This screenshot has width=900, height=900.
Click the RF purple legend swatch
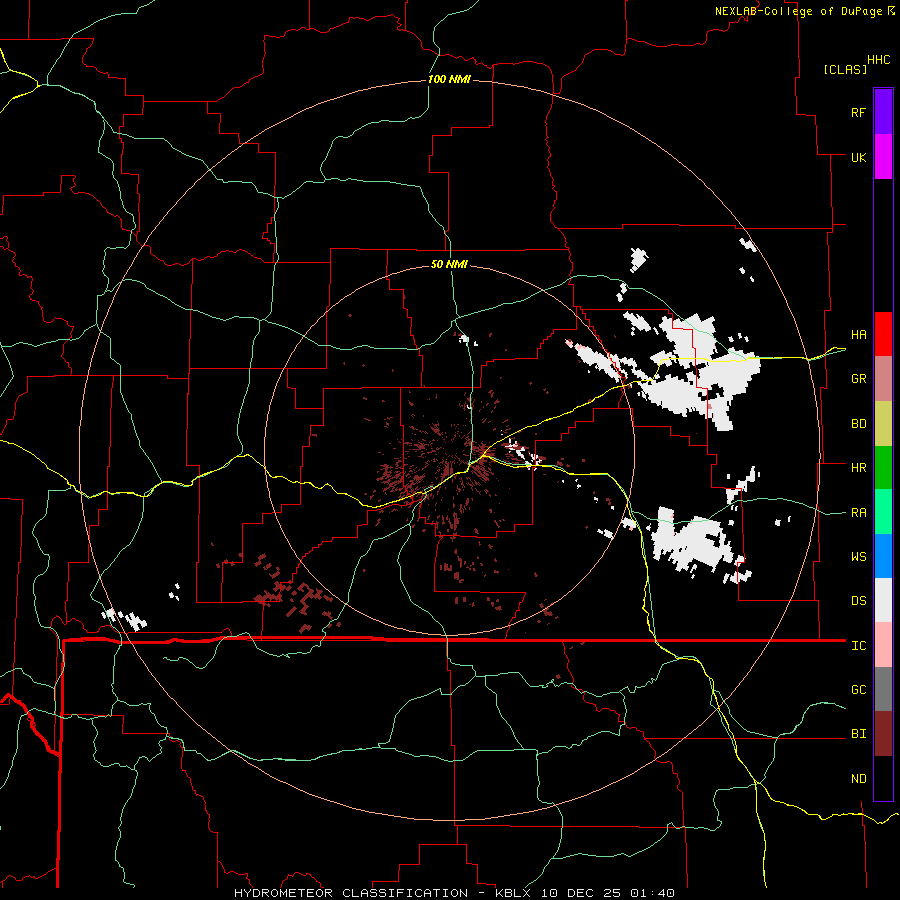883,112
